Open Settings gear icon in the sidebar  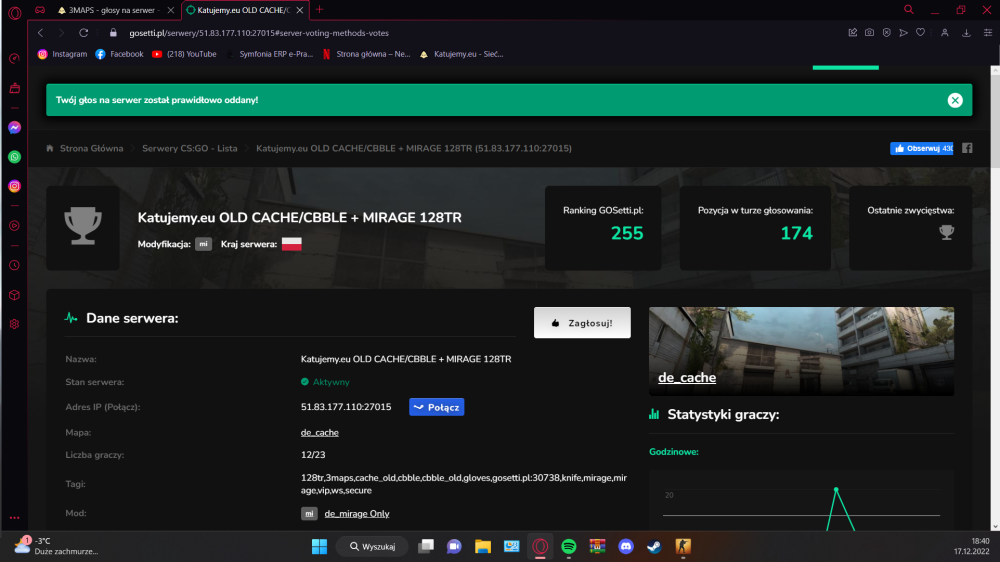[x=14, y=324]
